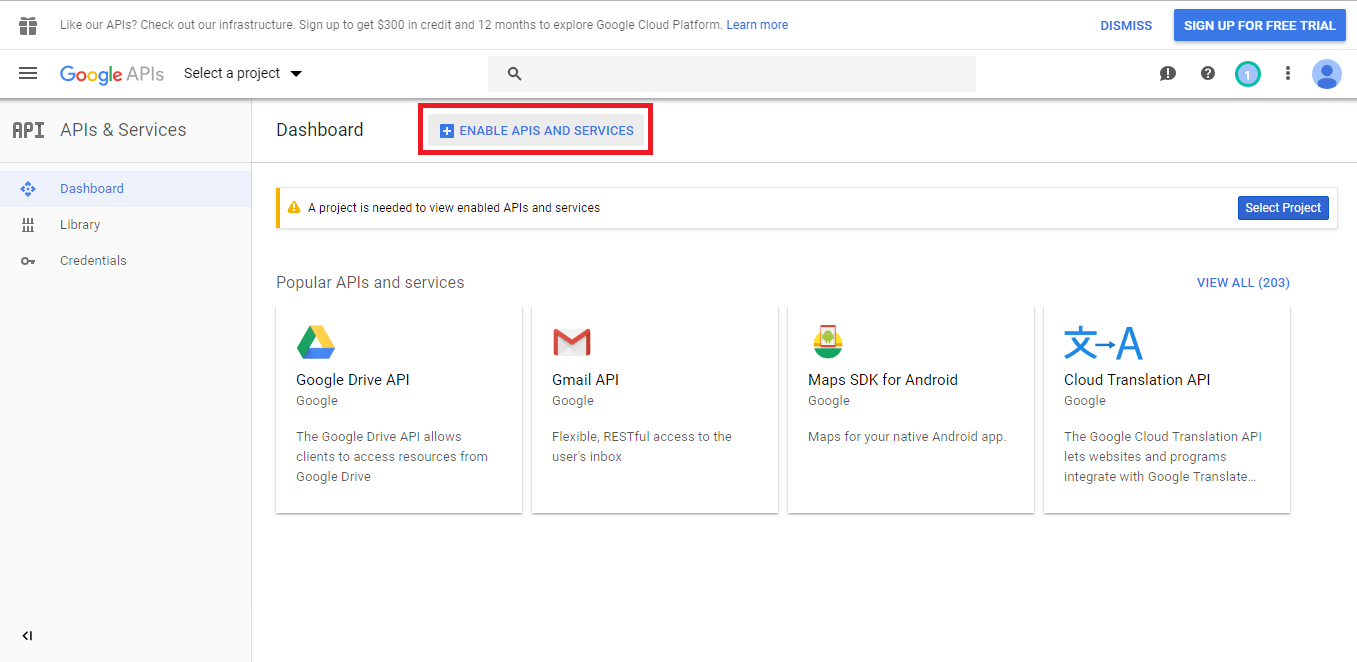Click the APIs & Services heading
Viewport: 1357px width, 662px height.
coord(123,130)
